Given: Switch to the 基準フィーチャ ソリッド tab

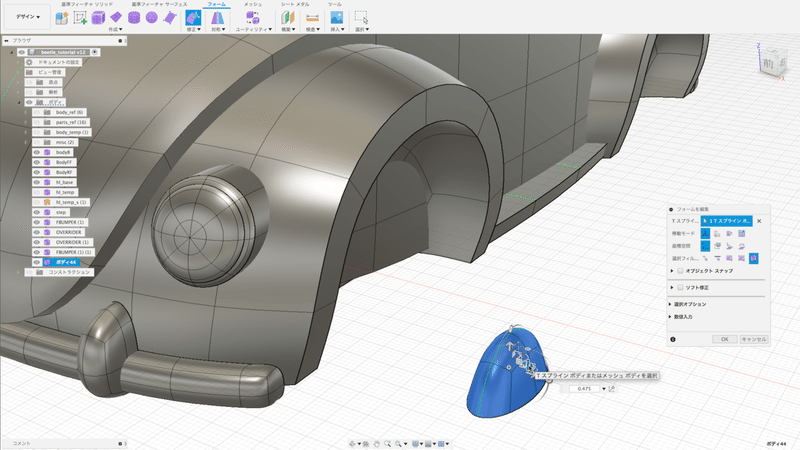Looking at the screenshot, I should [87, 4].
